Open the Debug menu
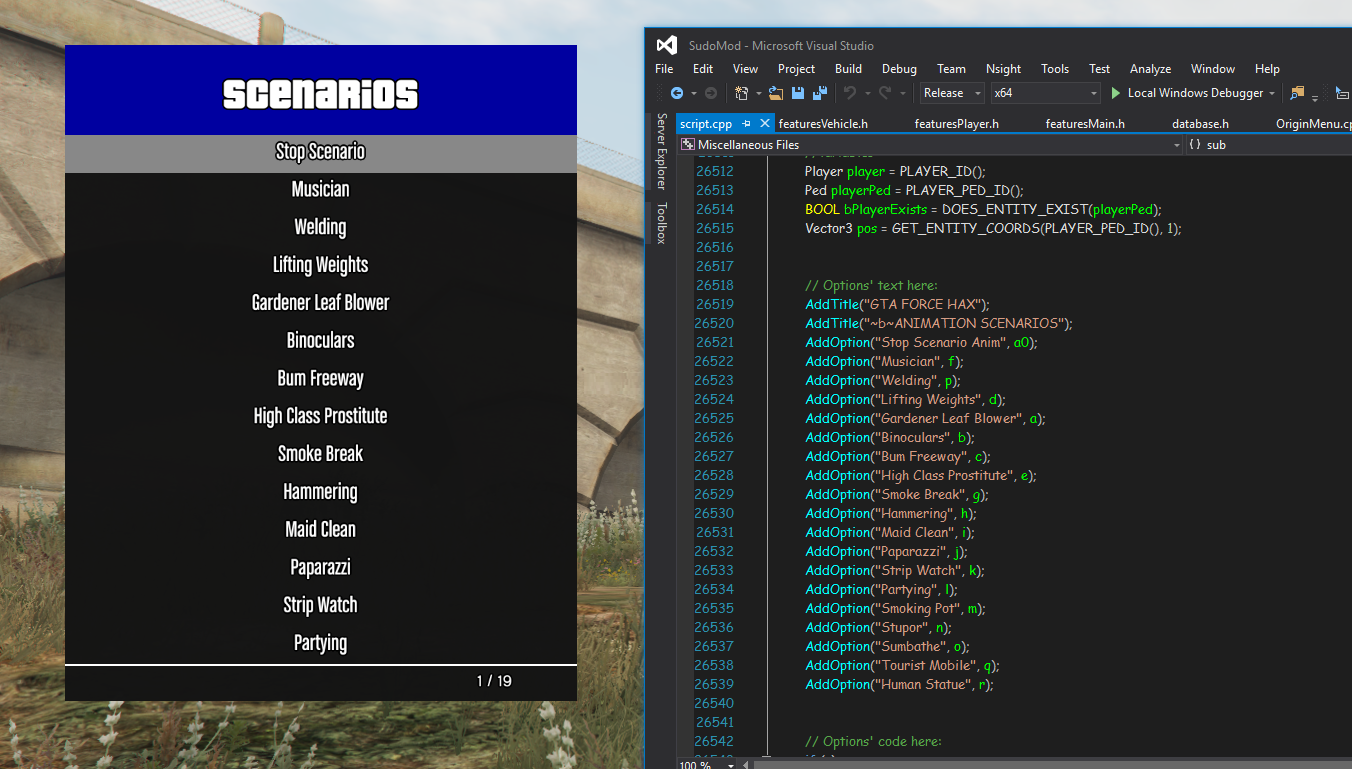The height and width of the screenshot is (769, 1352). point(899,69)
